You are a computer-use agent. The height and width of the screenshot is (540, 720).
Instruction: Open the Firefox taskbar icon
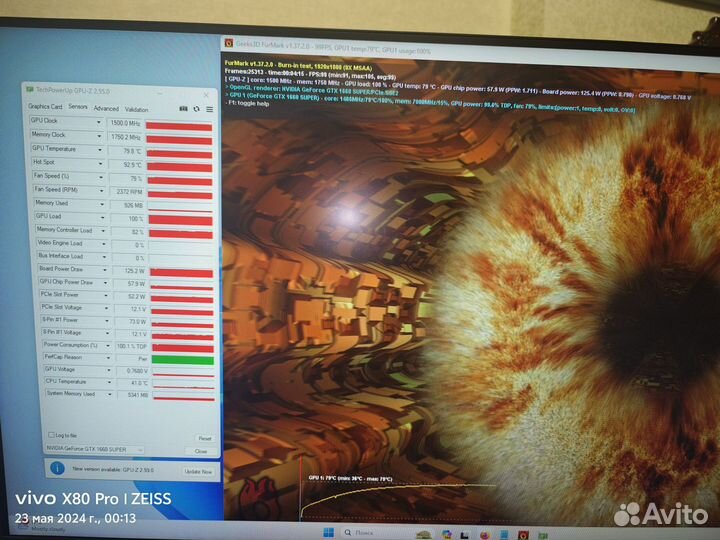click(484, 535)
